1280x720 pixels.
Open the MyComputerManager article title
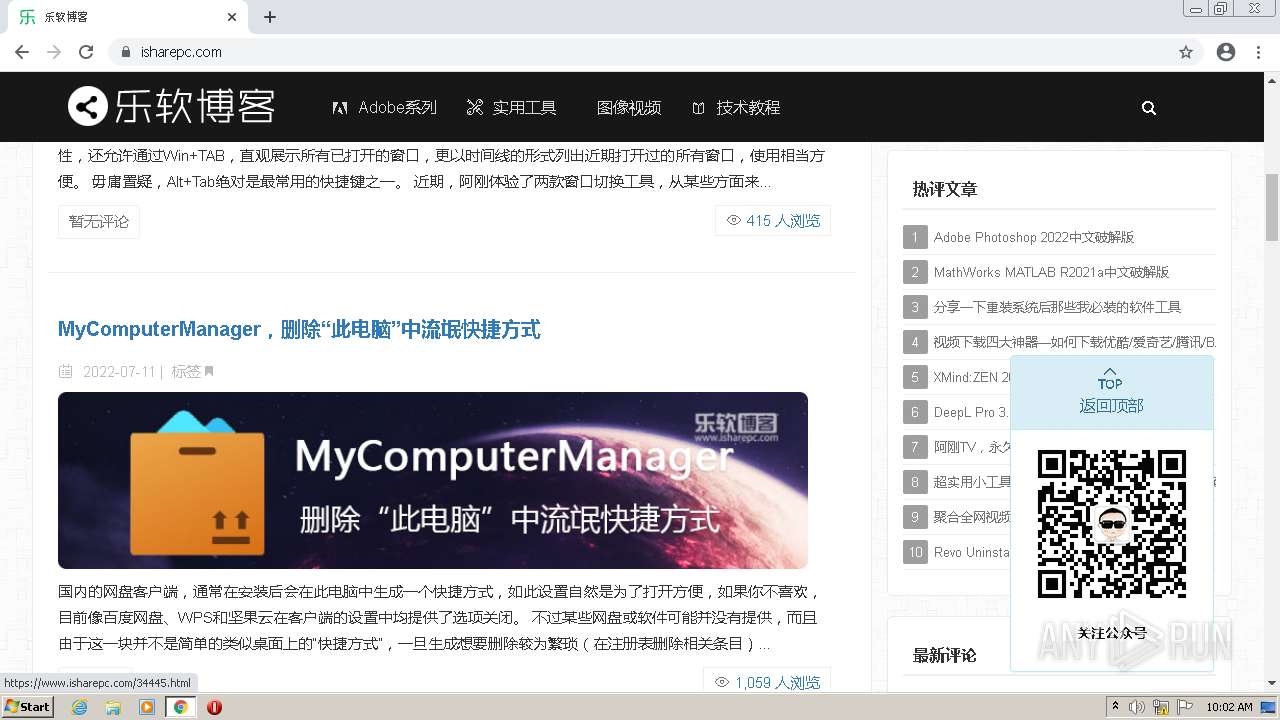coord(299,329)
